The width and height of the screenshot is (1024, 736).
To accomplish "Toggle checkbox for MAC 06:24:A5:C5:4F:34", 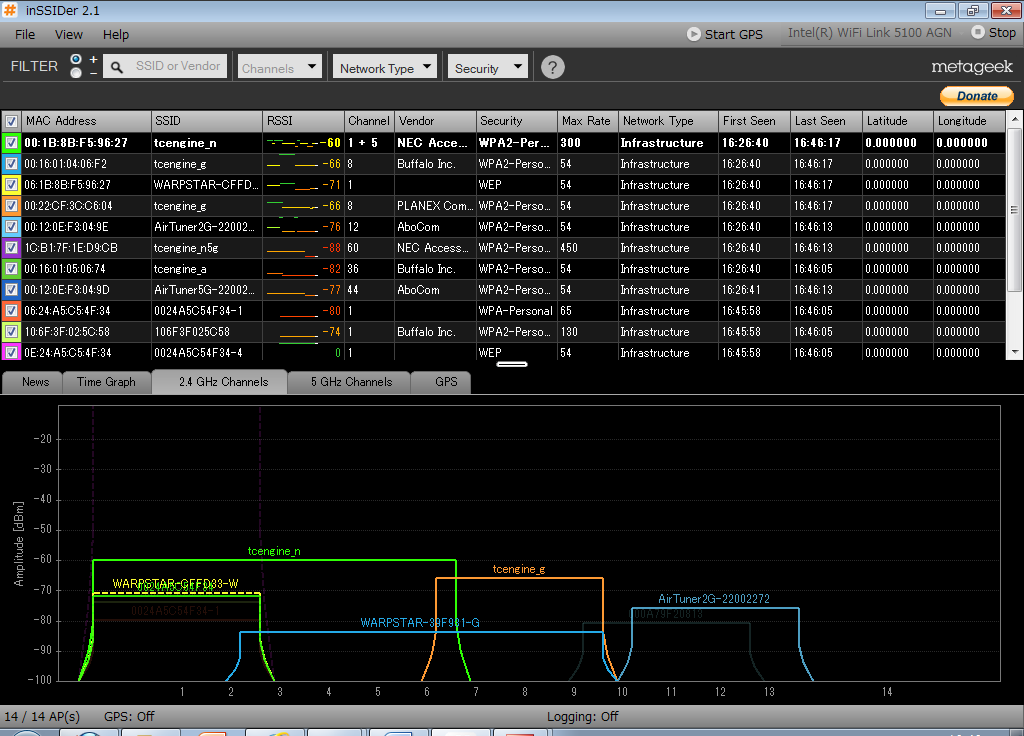I will (x=11, y=311).
